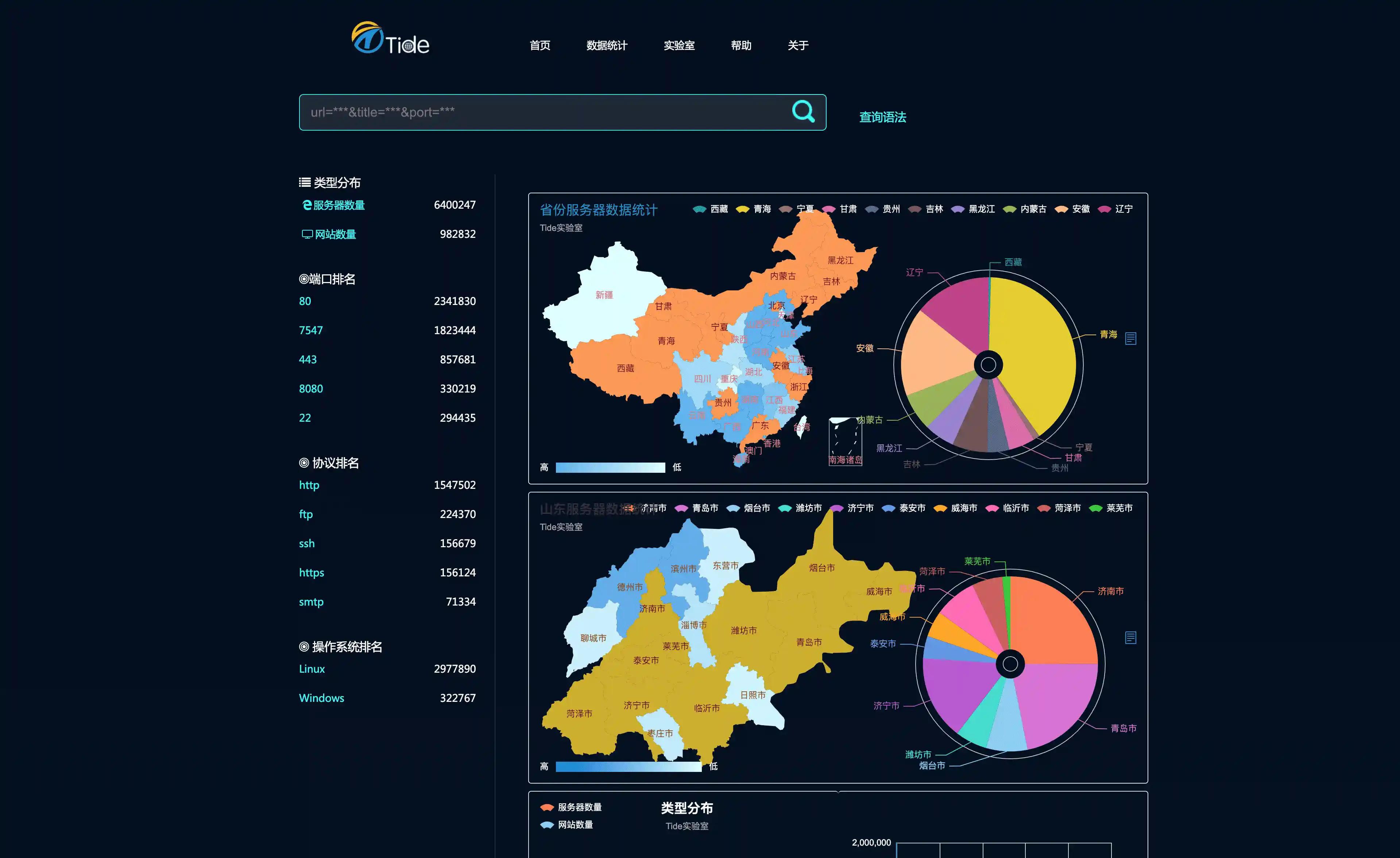Click the search magnifier icon
1400x858 pixels.
click(x=803, y=111)
